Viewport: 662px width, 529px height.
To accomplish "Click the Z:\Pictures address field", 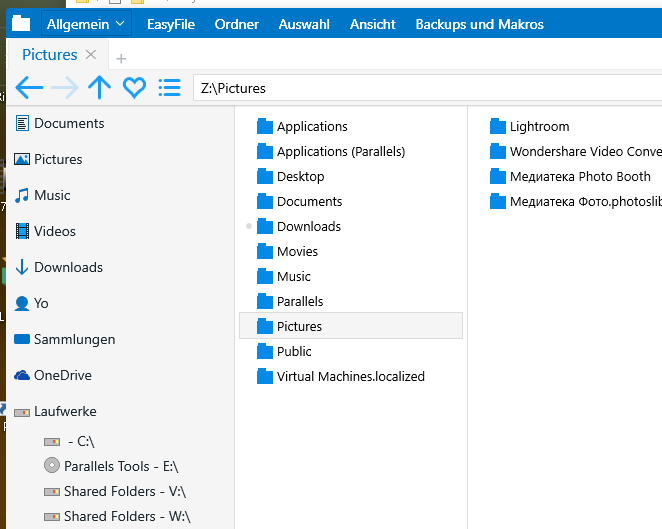I will pos(427,88).
